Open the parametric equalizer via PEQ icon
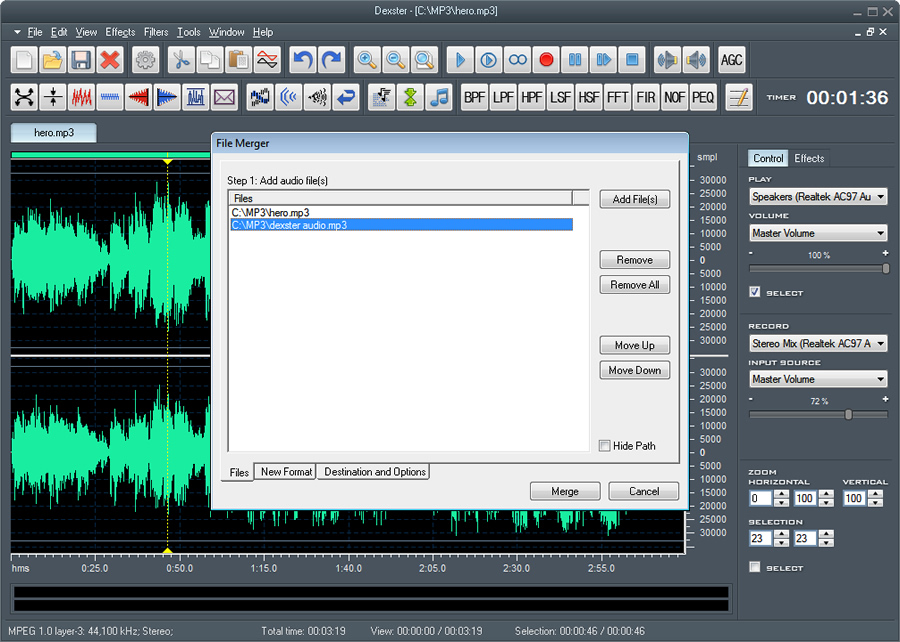This screenshot has width=900, height=642. click(703, 98)
